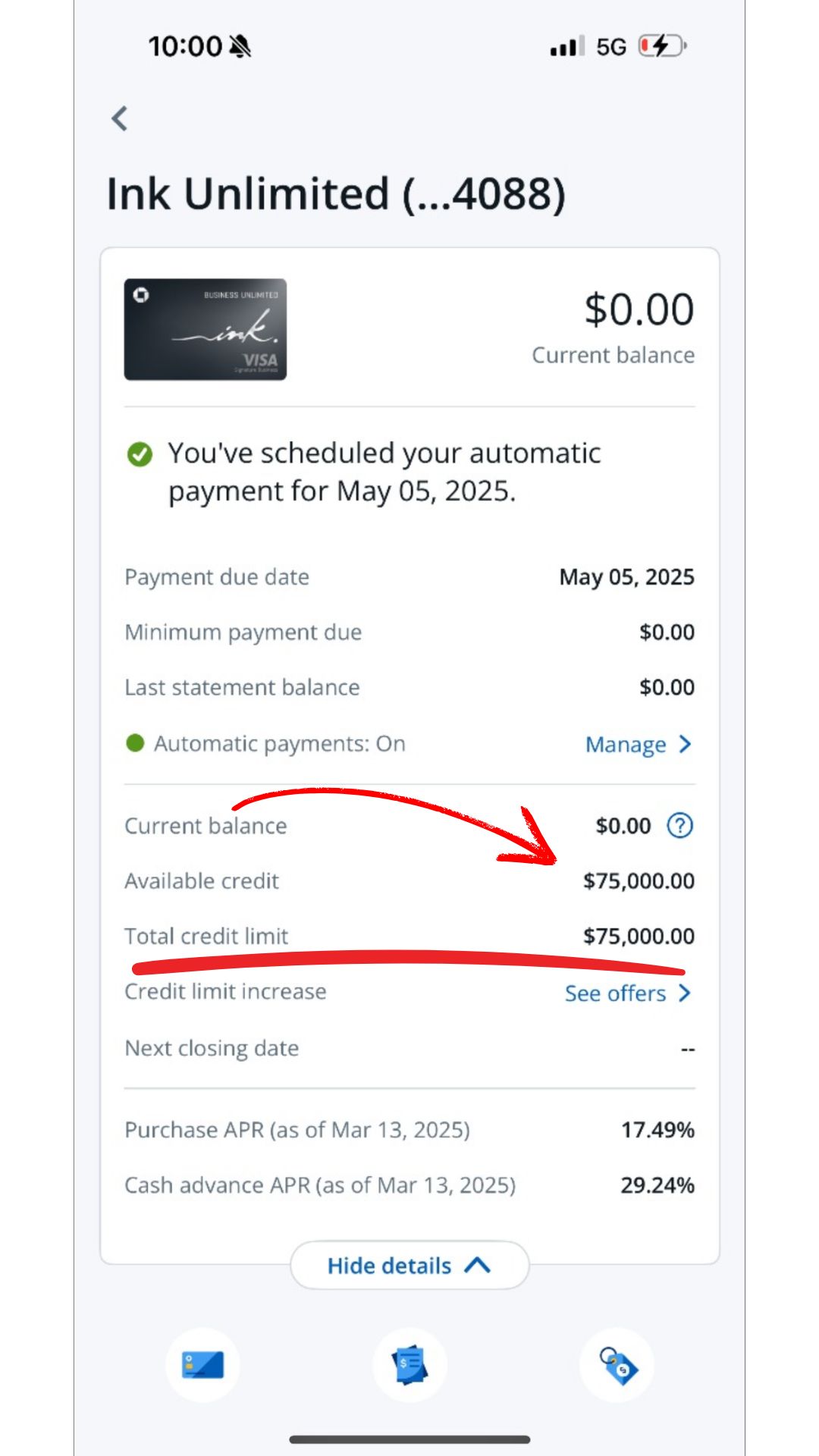Tap the Credit limit increase row
Screen dimensions: 819x1456
[x=409, y=992]
